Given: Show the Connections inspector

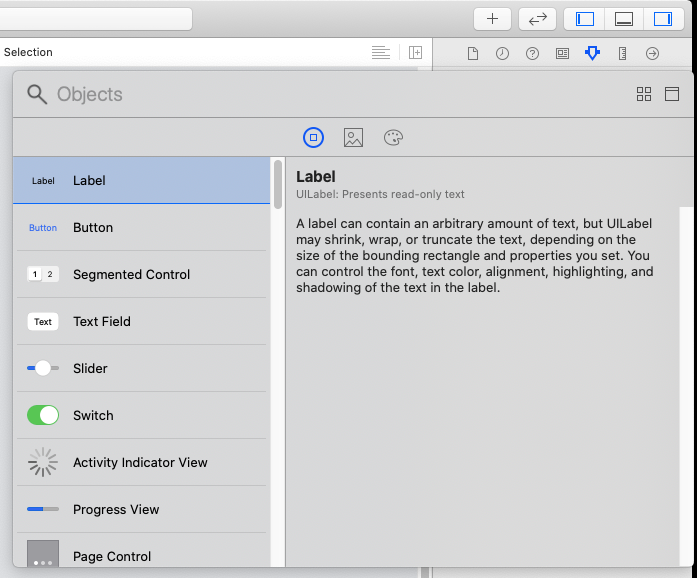Looking at the screenshot, I should 652,53.
